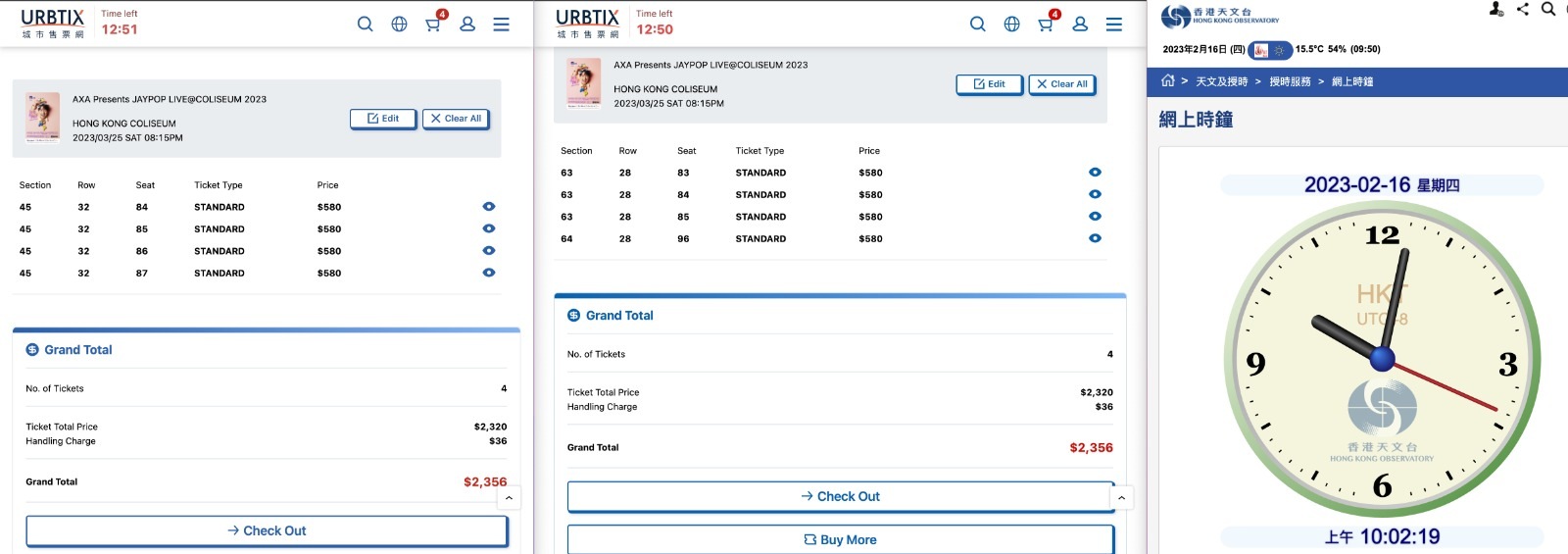
Task: Click Check Out in left URBTIX window
Action: (x=267, y=530)
